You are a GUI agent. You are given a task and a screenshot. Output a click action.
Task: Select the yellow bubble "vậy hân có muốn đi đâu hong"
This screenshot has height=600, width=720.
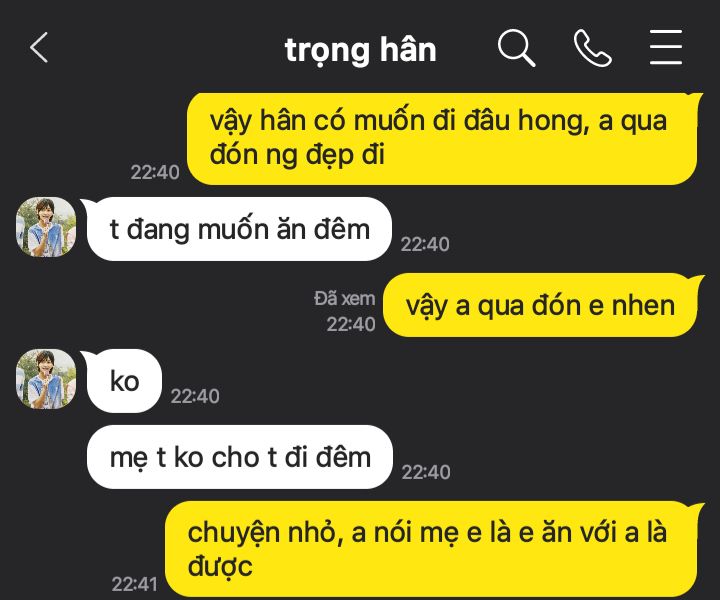click(442, 139)
